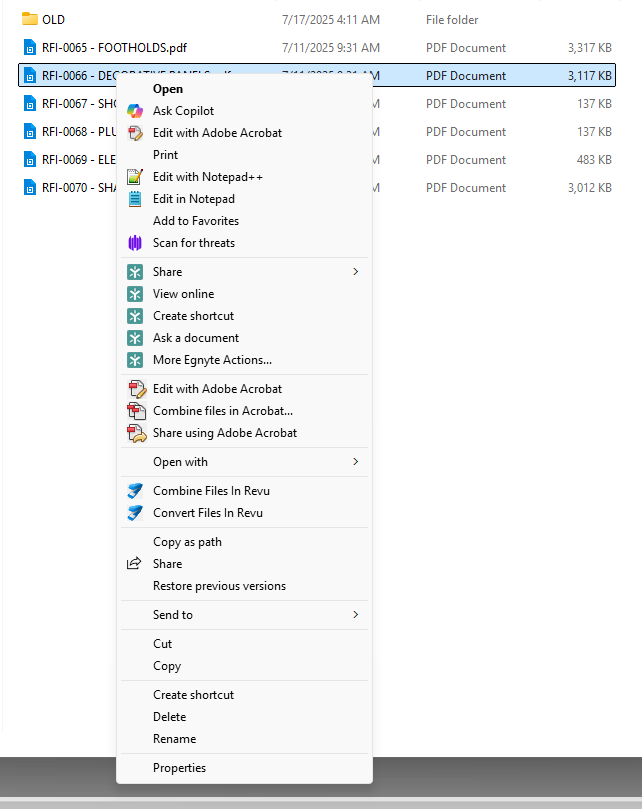Choose Print from the context menu
The height and width of the screenshot is (809, 642).
click(244, 155)
